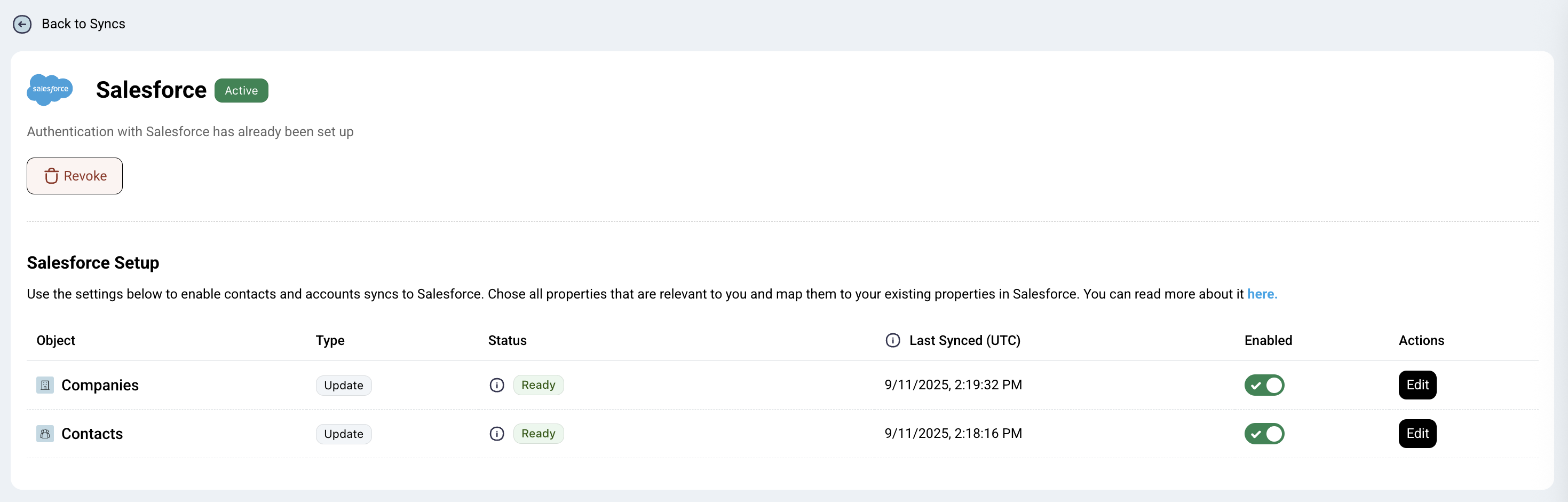Edit the Contacts sync settings
Screen dimensions: 1568x502
coord(1417,434)
